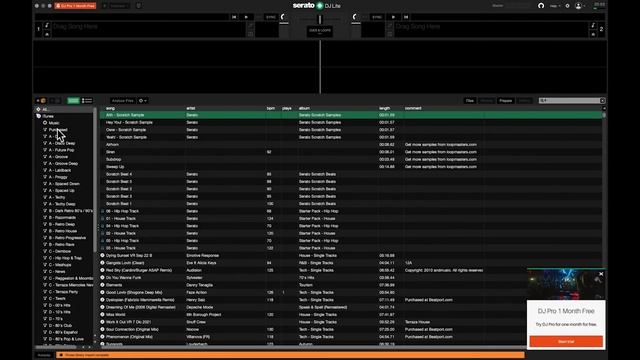Click the sidebar vertical scrollbar

tap(95, 180)
